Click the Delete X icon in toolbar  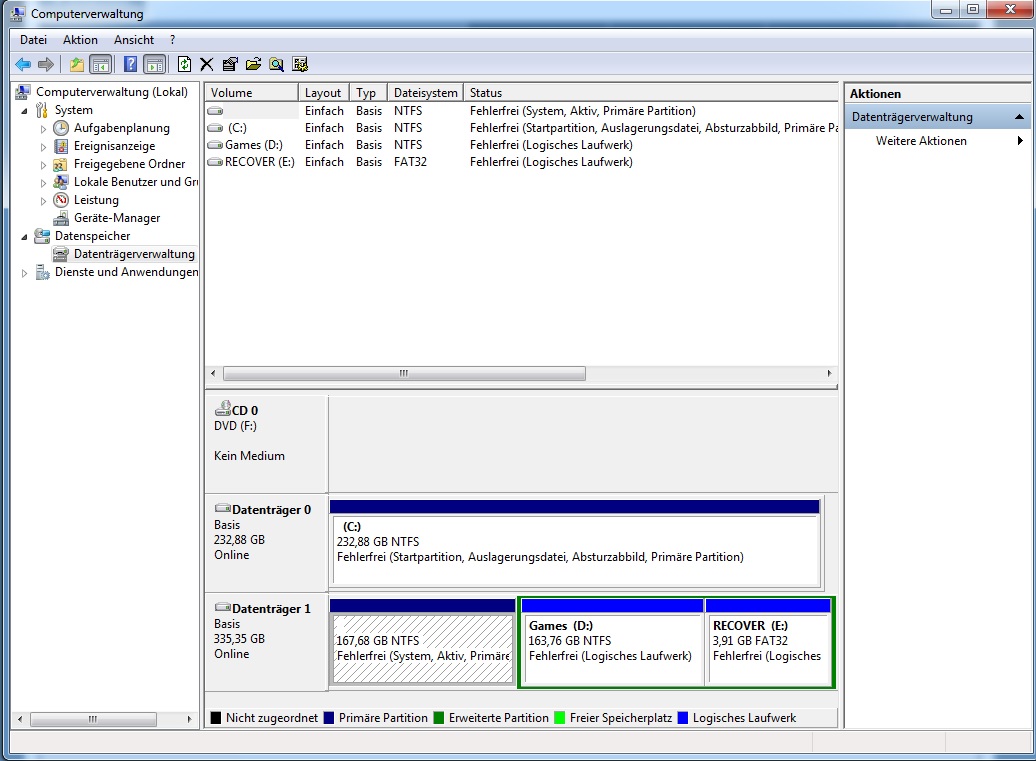point(207,64)
